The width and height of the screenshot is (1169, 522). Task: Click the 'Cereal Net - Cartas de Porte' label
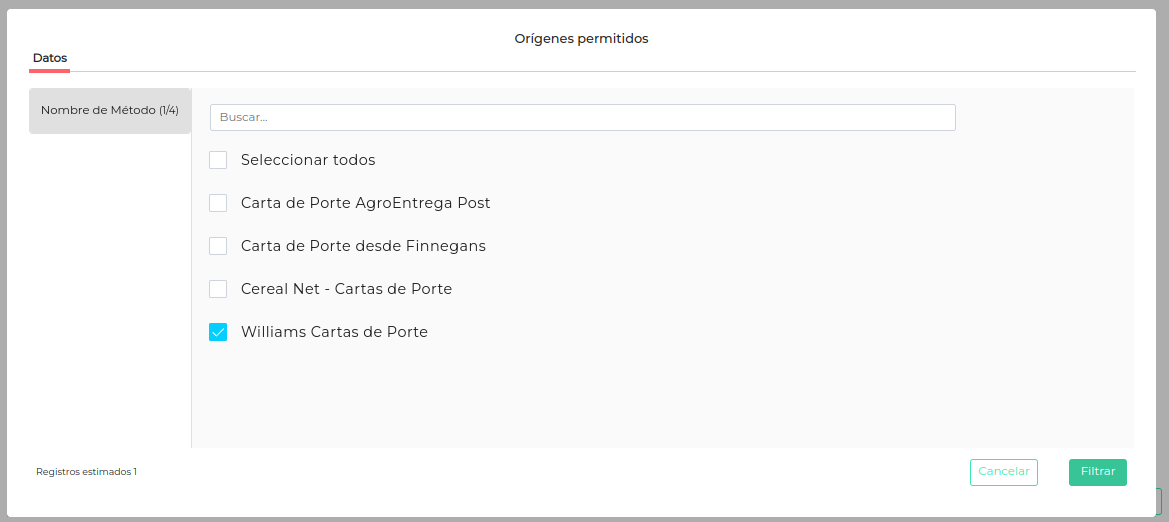(x=346, y=289)
